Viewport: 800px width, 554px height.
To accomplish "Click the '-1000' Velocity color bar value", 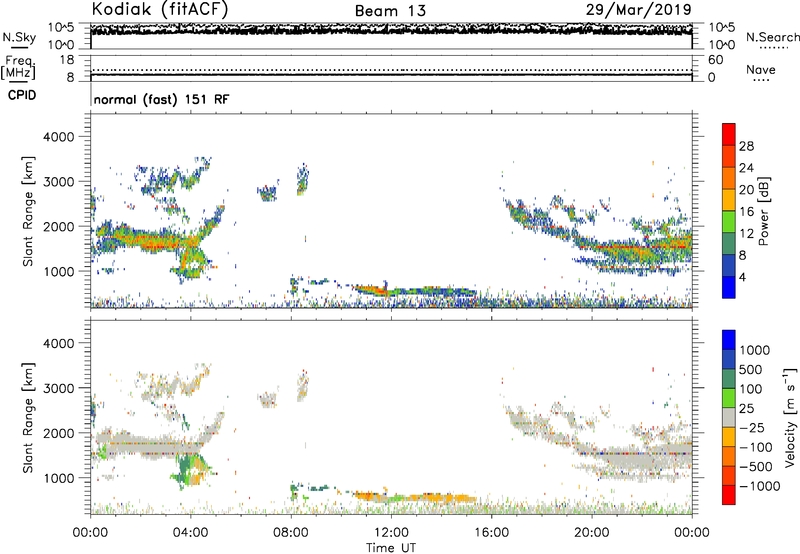I will coord(760,486).
